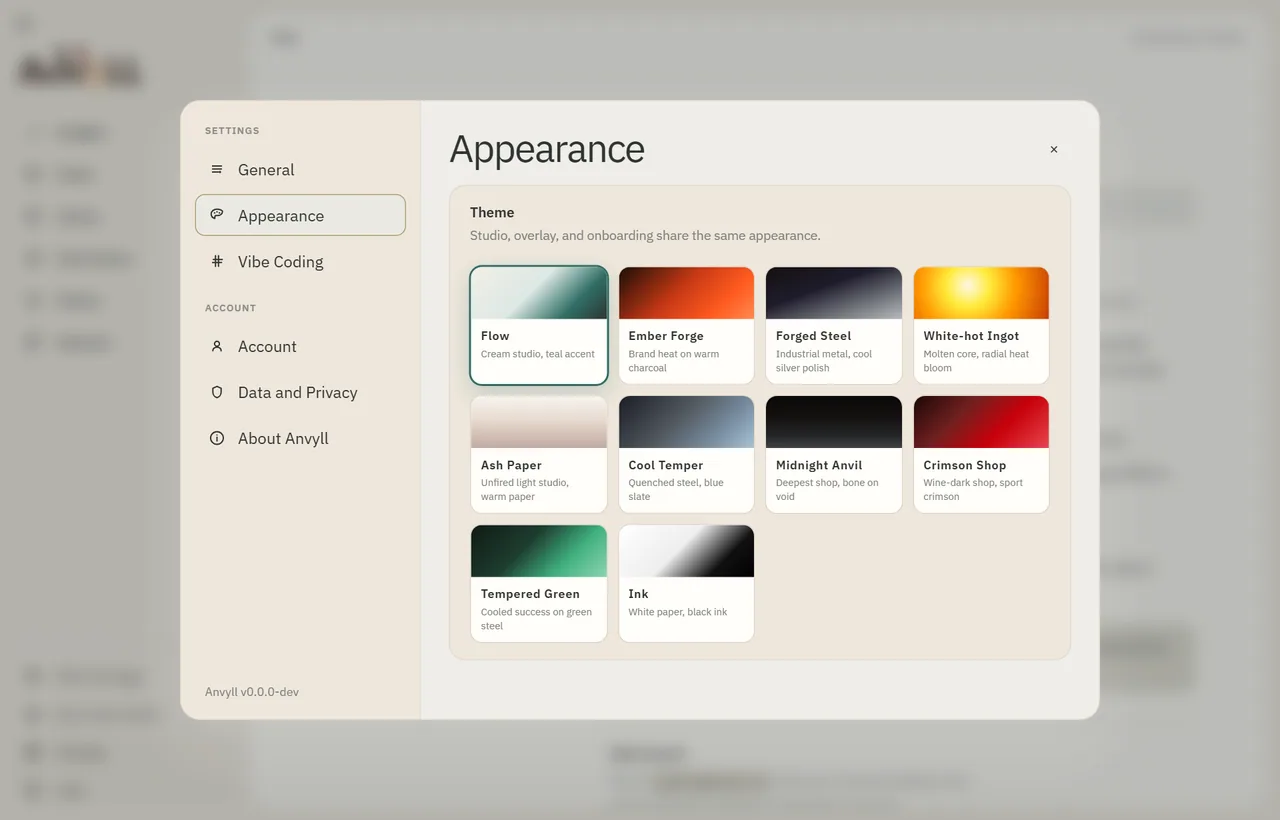Click the Appearance palette icon
The image size is (1280, 820).
pyautogui.click(x=217, y=215)
